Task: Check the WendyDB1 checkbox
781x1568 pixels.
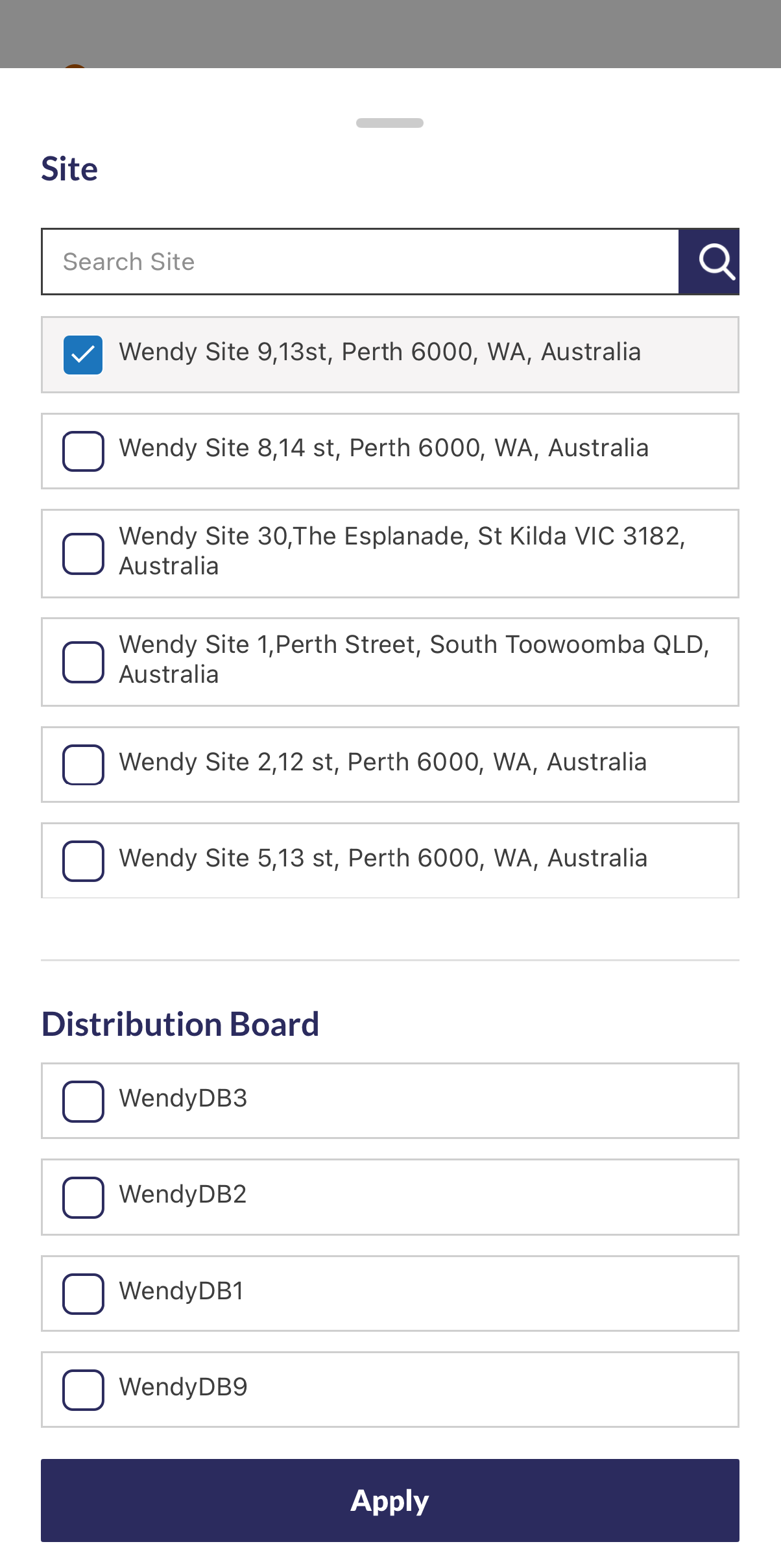Action: click(x=83, y=1293)
